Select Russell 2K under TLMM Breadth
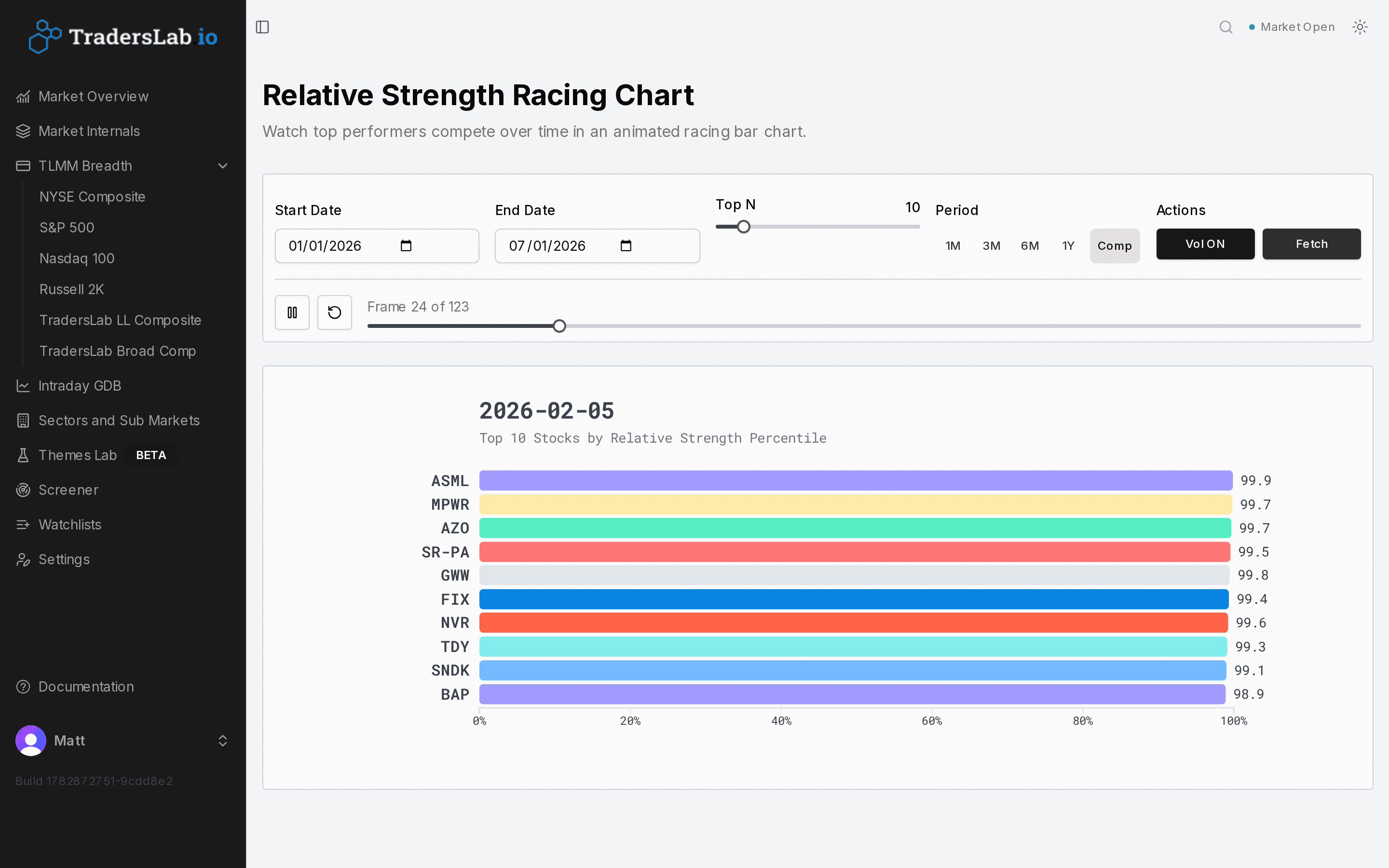This screenshot has width=1389, height=868. (72, 289)
